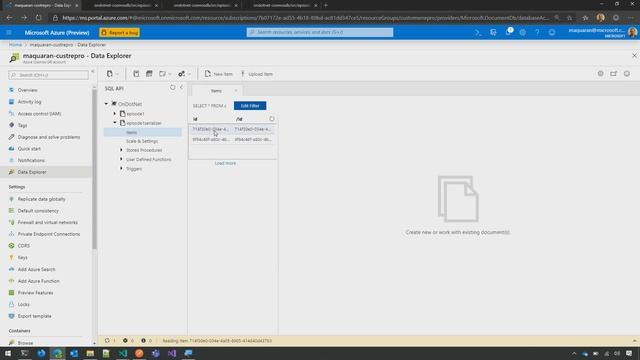Open the notifications bell in Azure header
The height and width of the screenshot is (360, 640).
[508, 32]
